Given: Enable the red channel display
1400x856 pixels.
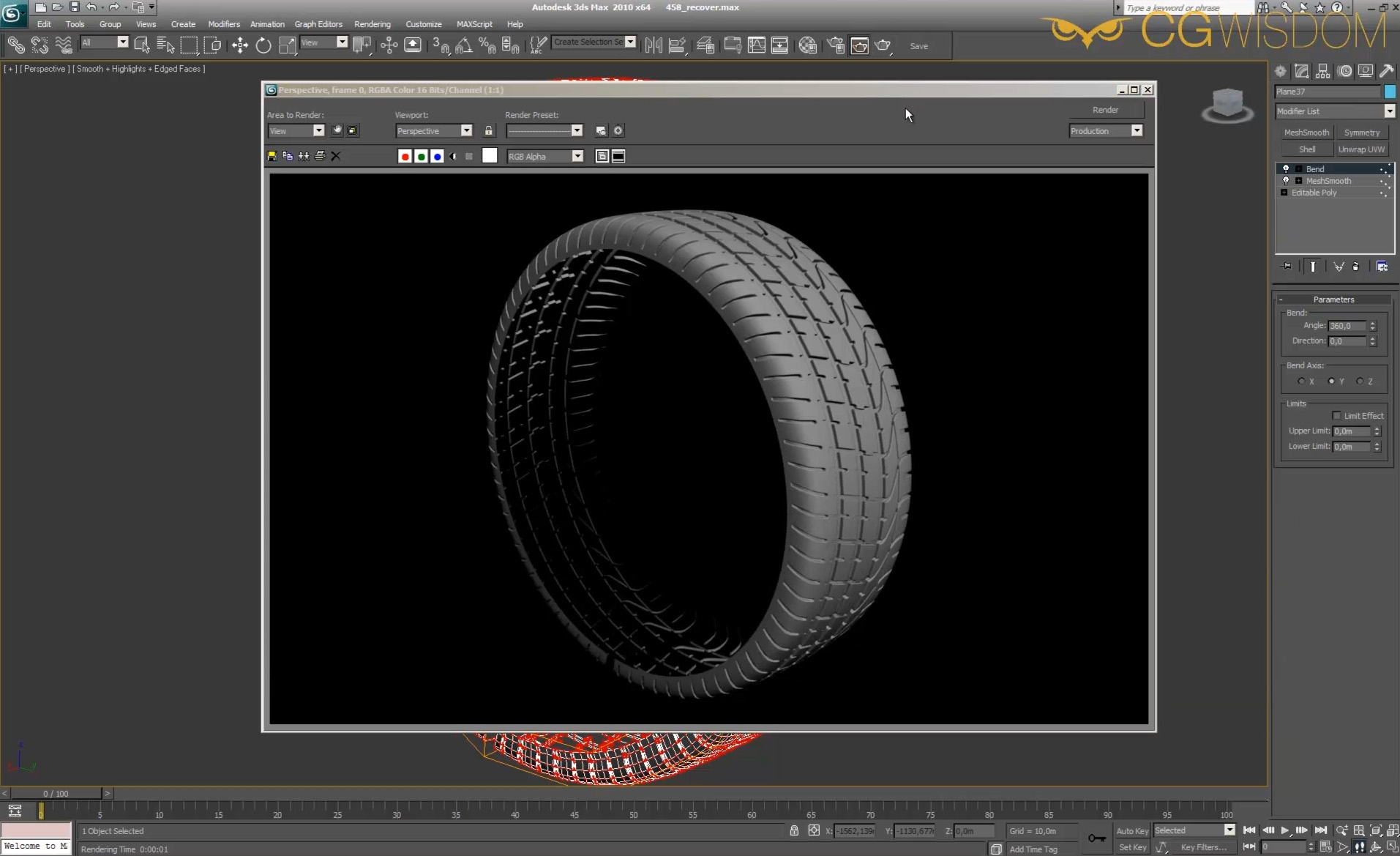Looking at the screenshot, I should point(405,156).
